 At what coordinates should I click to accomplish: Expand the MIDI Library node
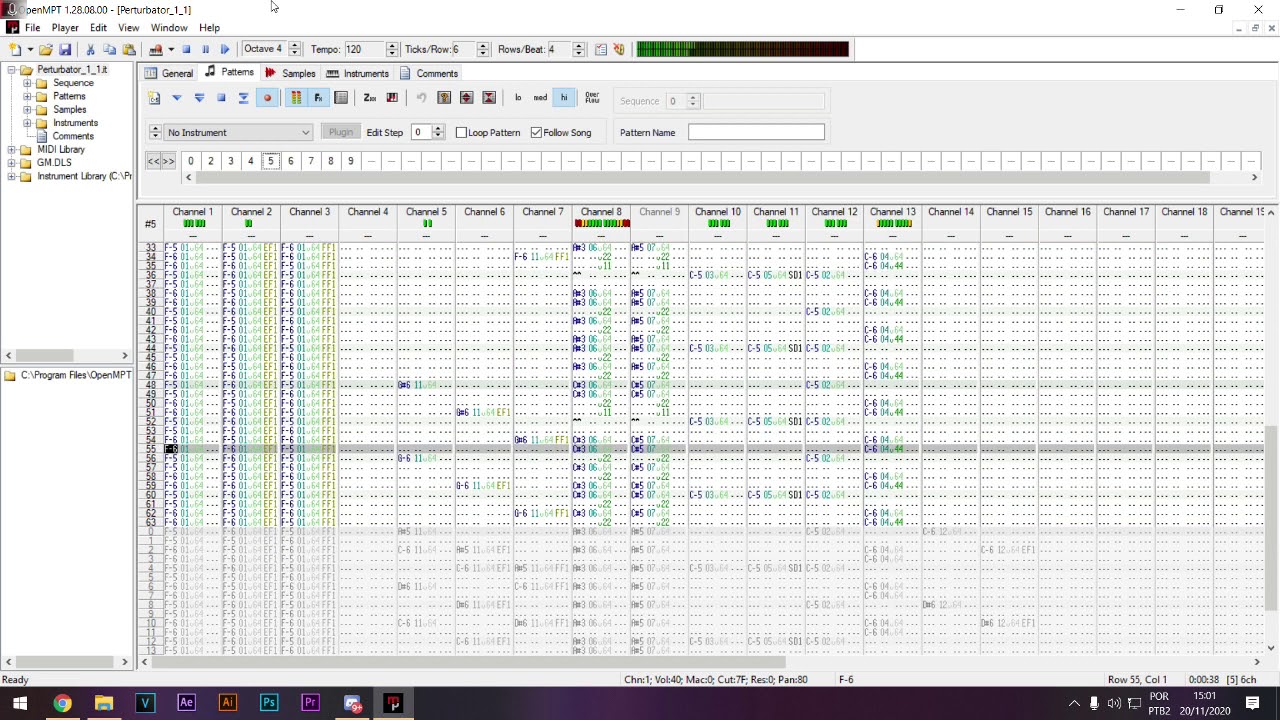coord(11,150)
